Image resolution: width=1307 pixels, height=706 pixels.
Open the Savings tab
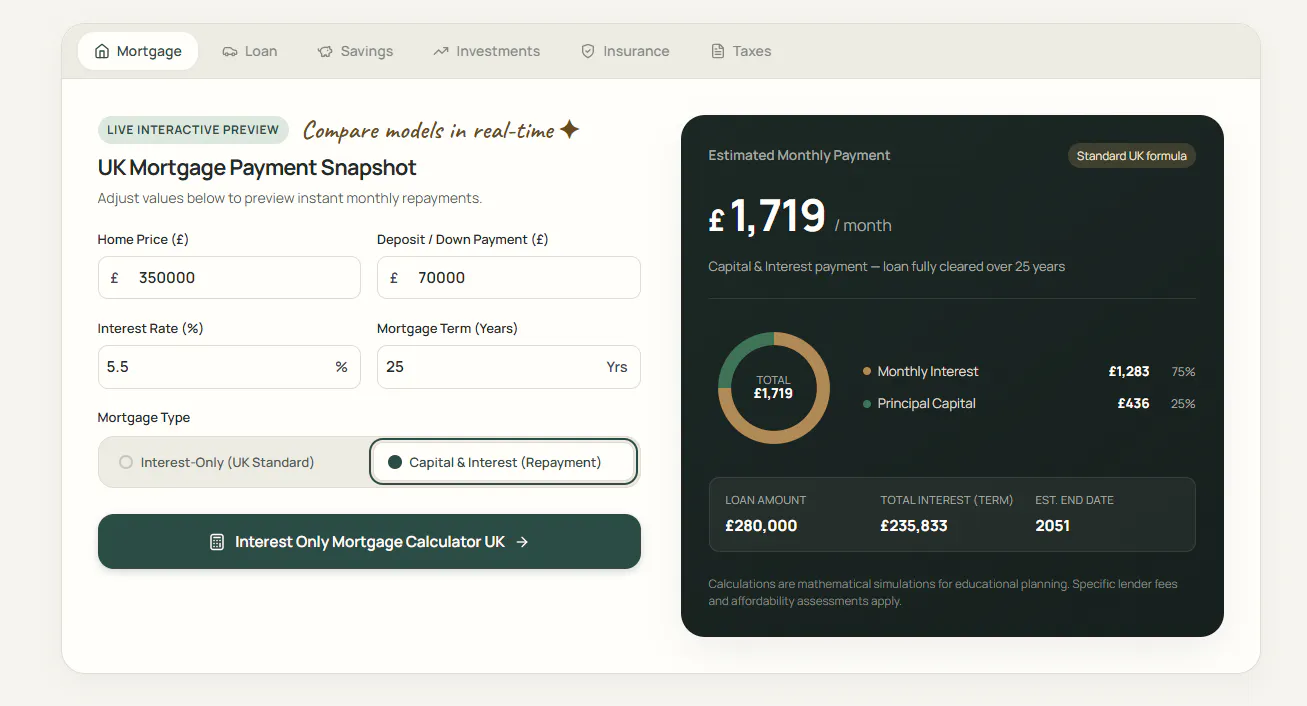point(355,51)
